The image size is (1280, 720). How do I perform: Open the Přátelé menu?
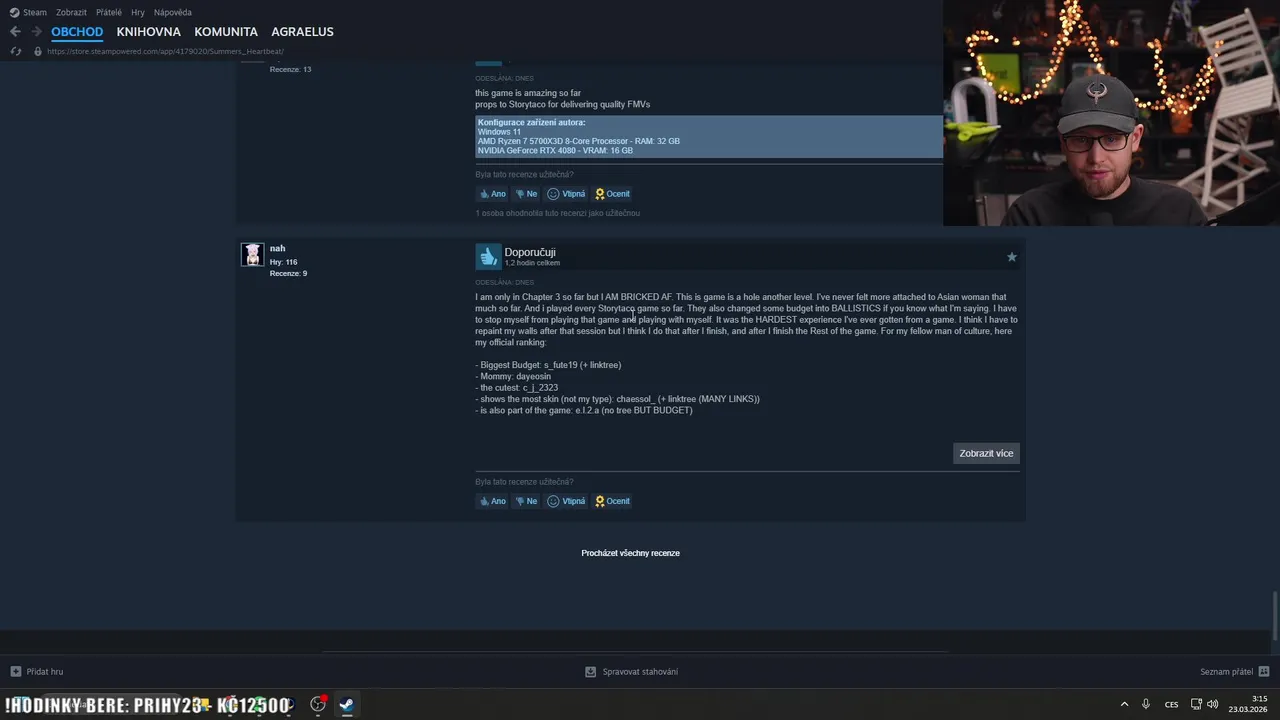coord(109,12)
